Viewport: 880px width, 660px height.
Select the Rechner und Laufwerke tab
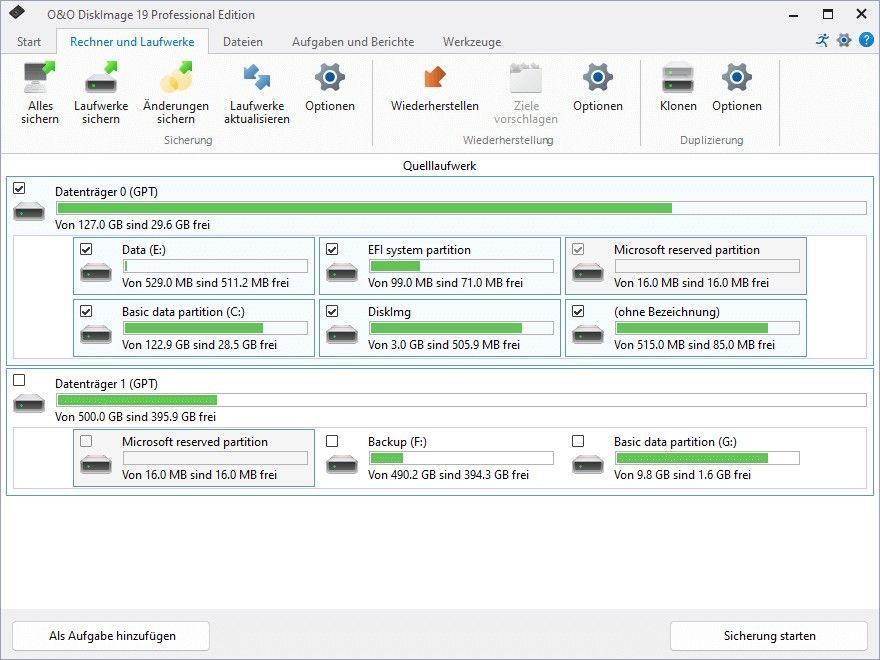click(132, 42)
